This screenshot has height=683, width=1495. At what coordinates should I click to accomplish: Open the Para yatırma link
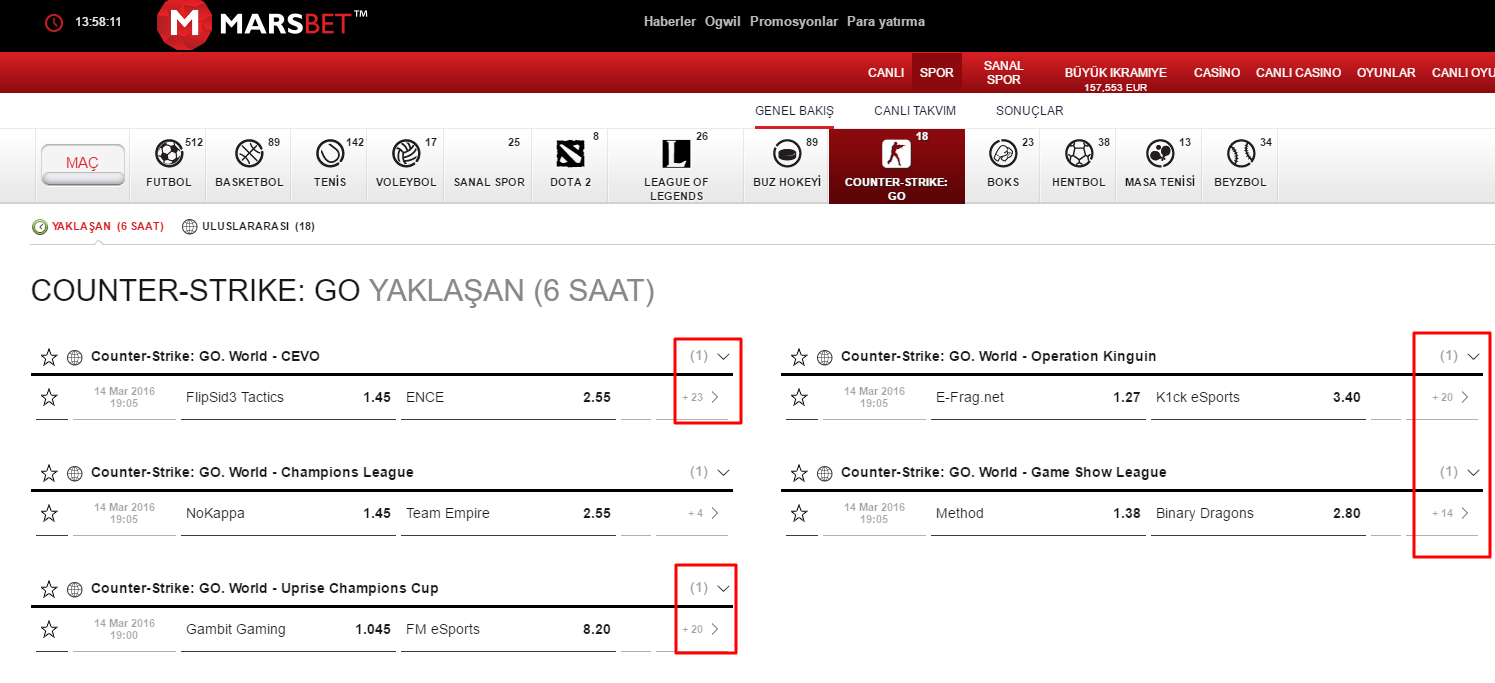(x=886, y=21)
